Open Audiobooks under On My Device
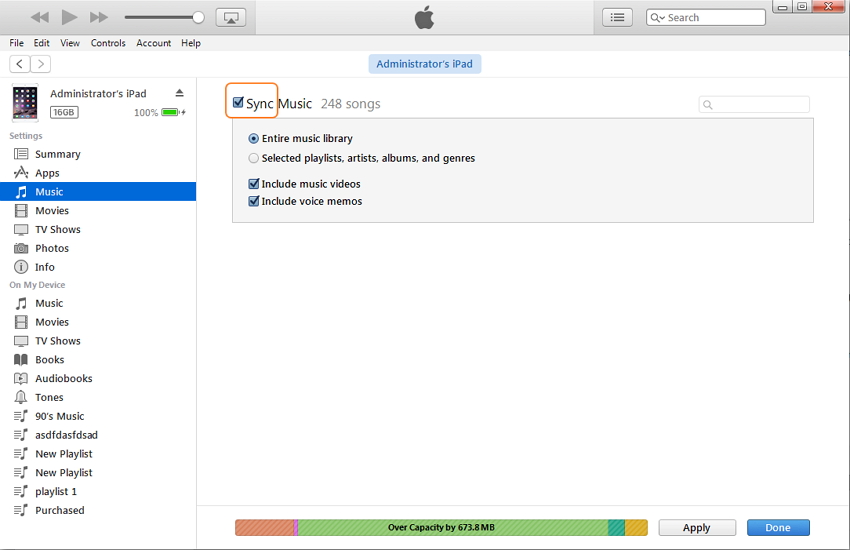850x550 pixels. pyautogui.click(x=63, y=378)
